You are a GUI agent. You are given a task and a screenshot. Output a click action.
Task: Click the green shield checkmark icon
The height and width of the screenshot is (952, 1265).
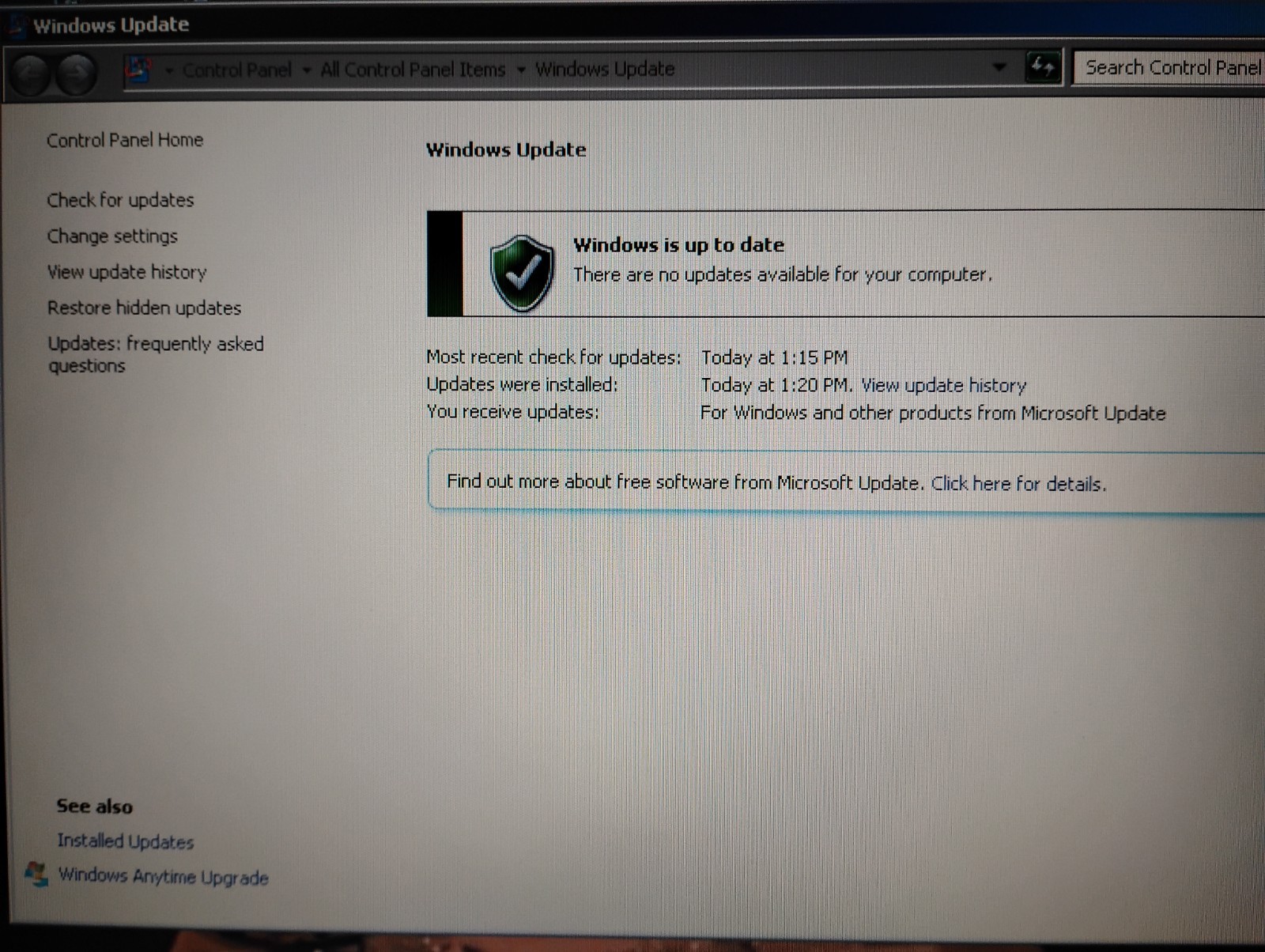(521, 272)
